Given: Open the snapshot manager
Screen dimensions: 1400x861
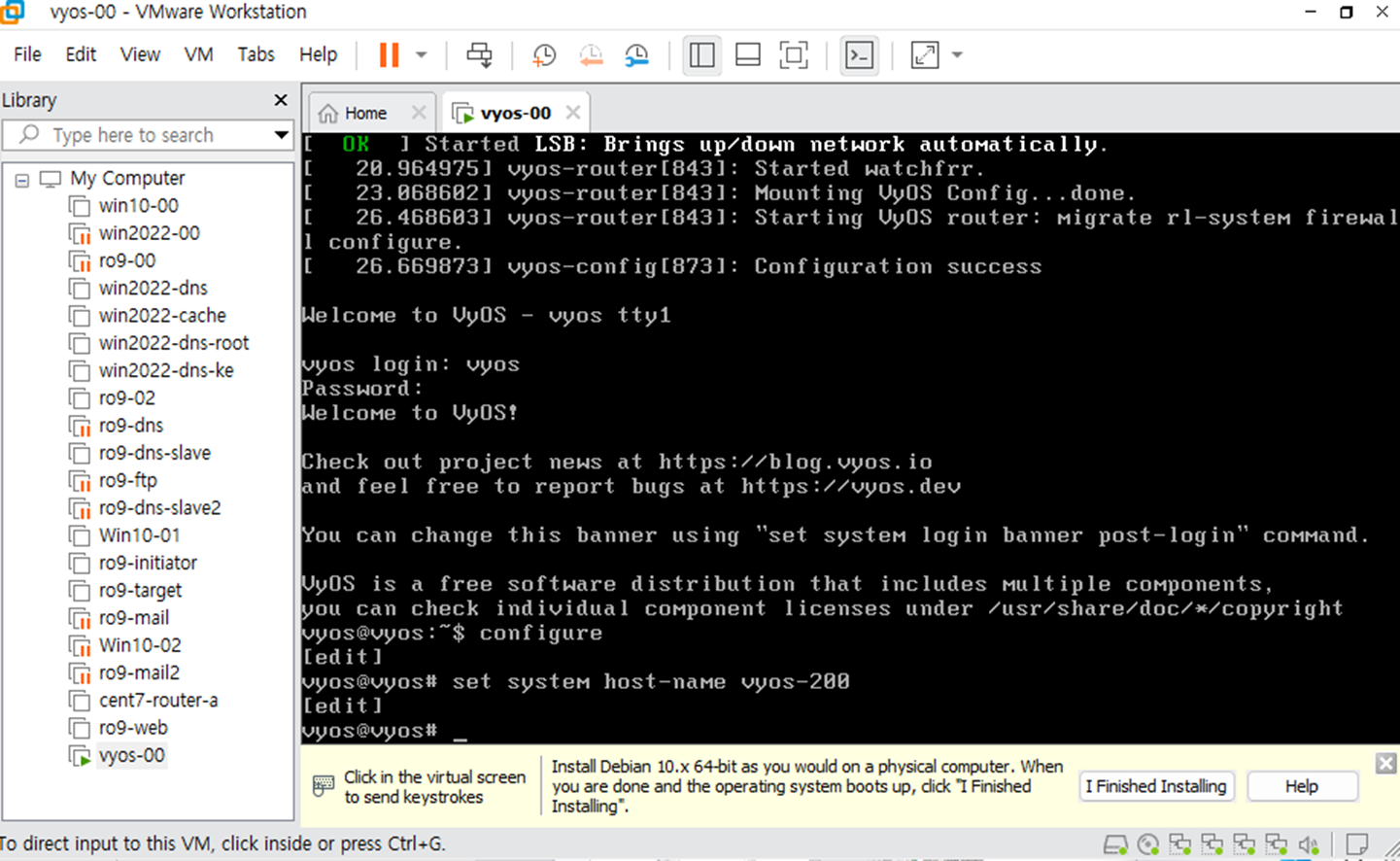Looking at the screenshot, I should tap(636, 55).
